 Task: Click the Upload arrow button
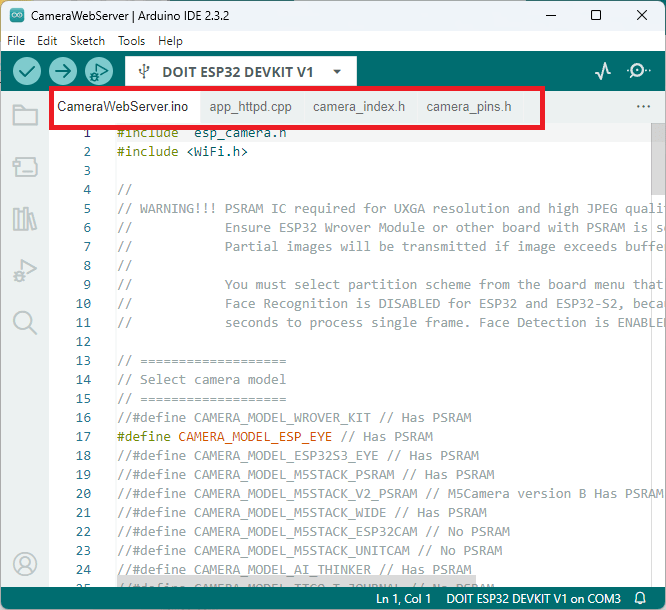63,71
